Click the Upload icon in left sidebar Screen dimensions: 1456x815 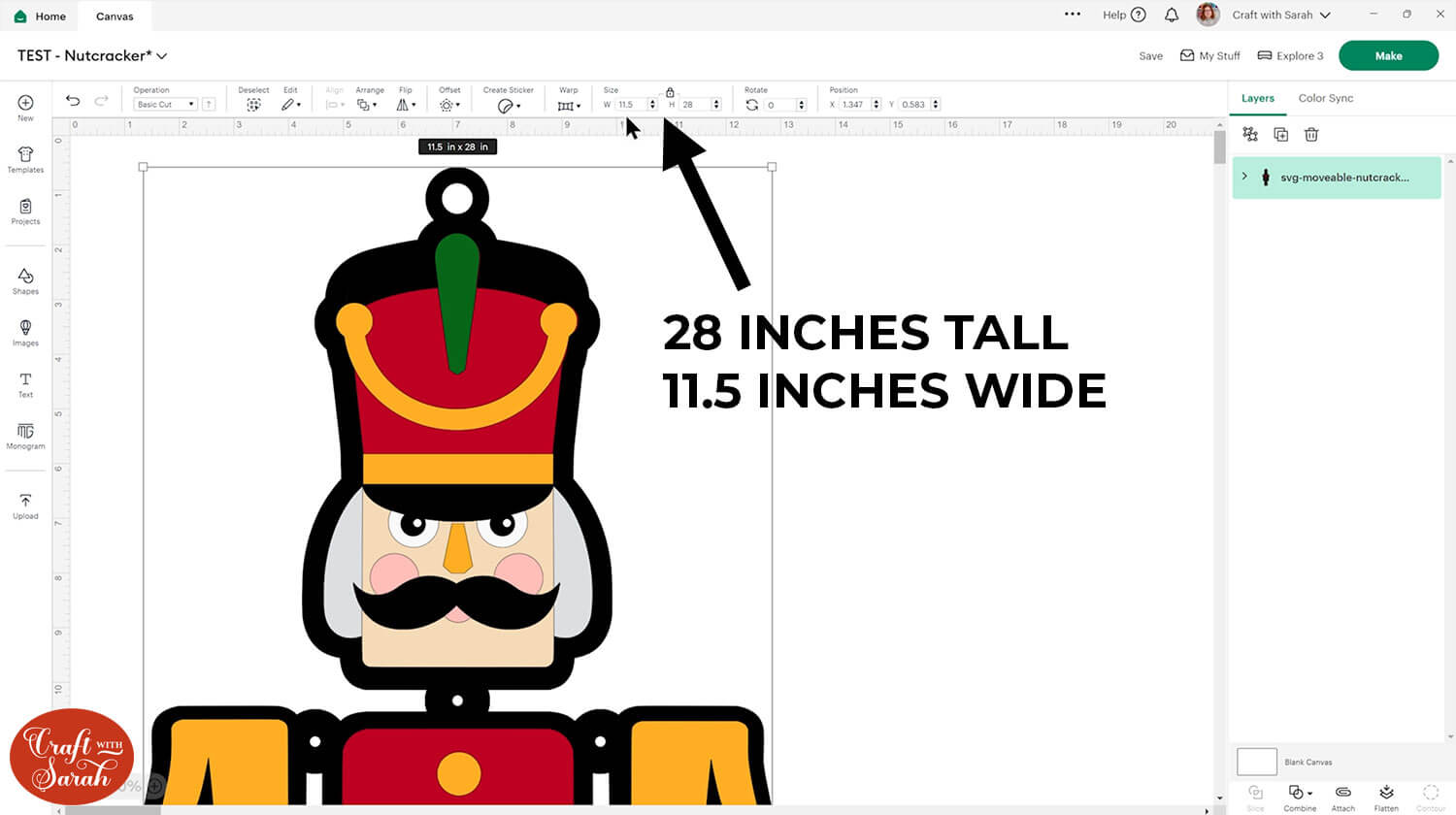(x=25, y=505)
